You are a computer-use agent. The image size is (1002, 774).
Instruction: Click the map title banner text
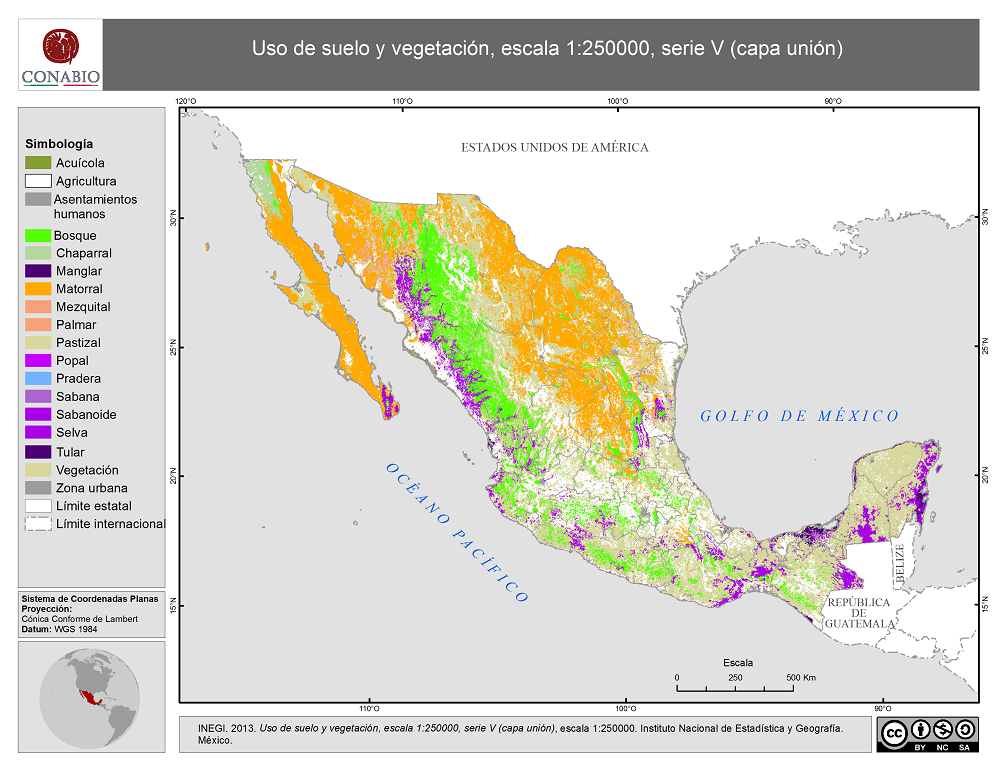(x=546, y=49)
